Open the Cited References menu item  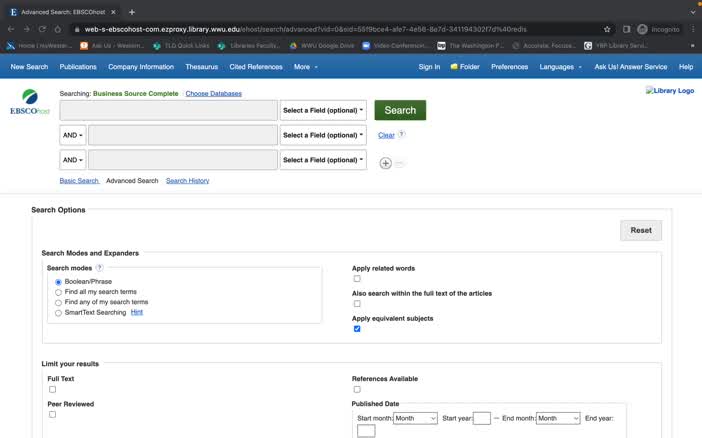pyautogui.click(x=256, y=67)
